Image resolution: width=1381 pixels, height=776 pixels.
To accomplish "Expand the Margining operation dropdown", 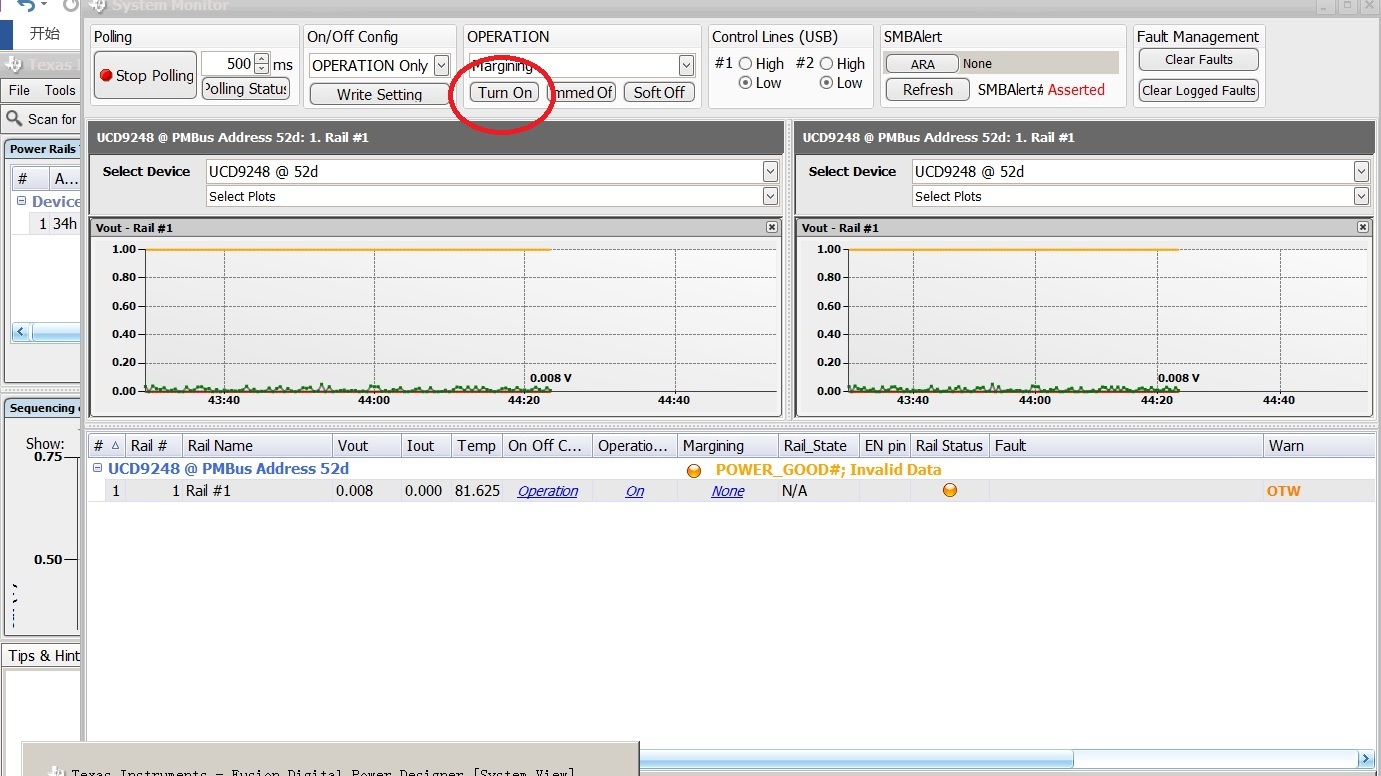I will pos(686,66).
